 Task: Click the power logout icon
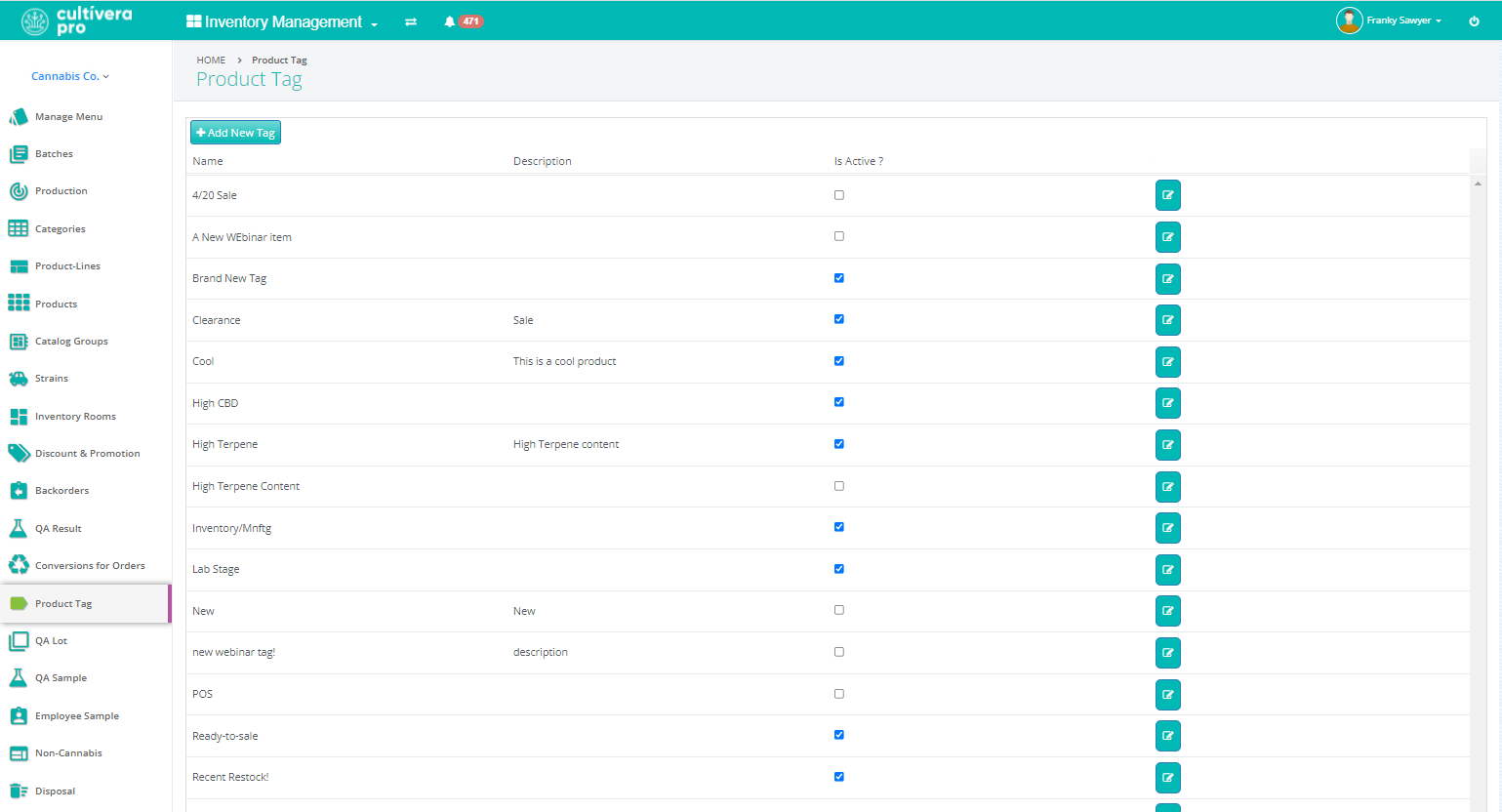pos(1474,20)
